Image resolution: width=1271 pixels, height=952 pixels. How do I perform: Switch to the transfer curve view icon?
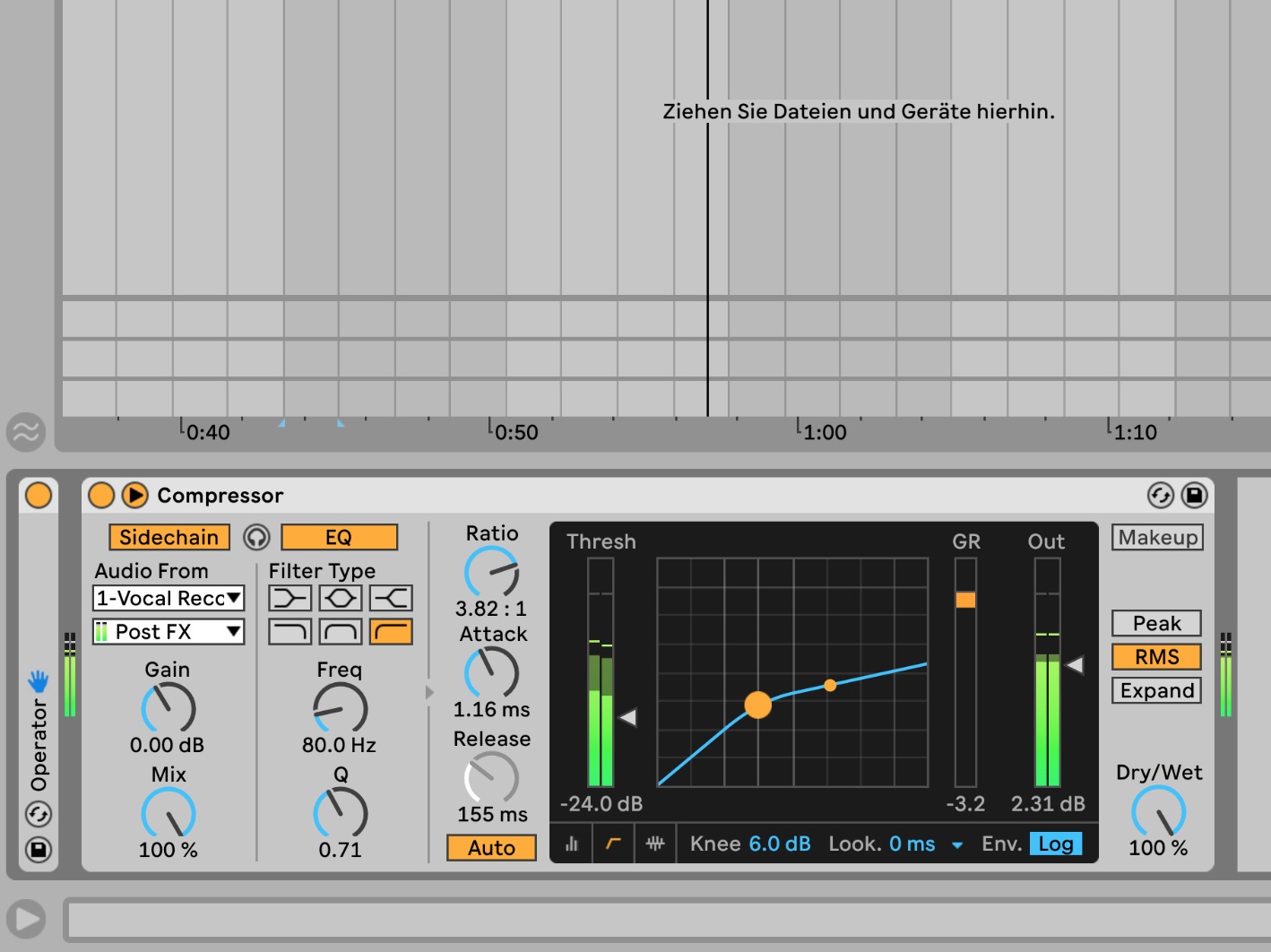point(613,844)
